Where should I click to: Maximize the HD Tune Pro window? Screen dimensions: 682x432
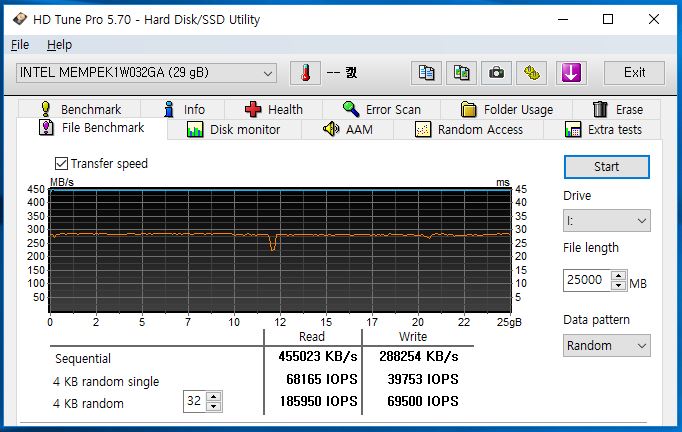pyautogui.click(x=608, y=19)
